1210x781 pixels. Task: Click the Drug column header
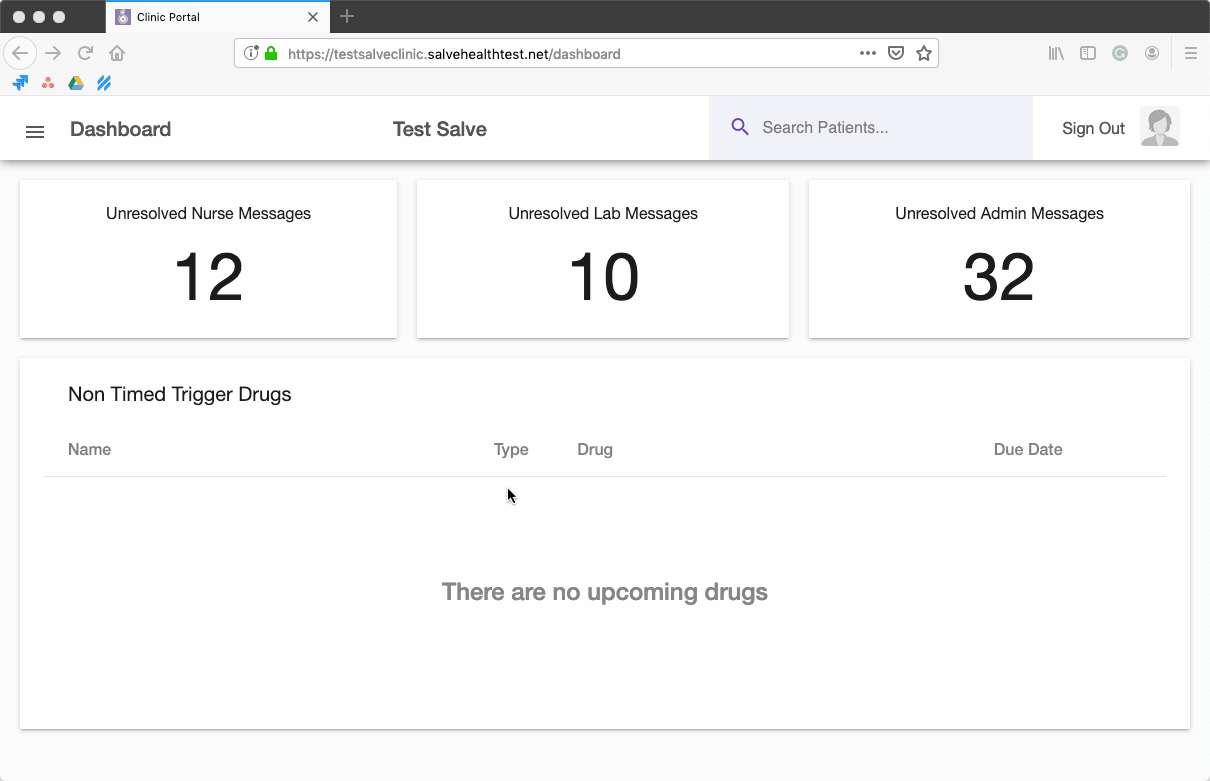coord(595,449)
